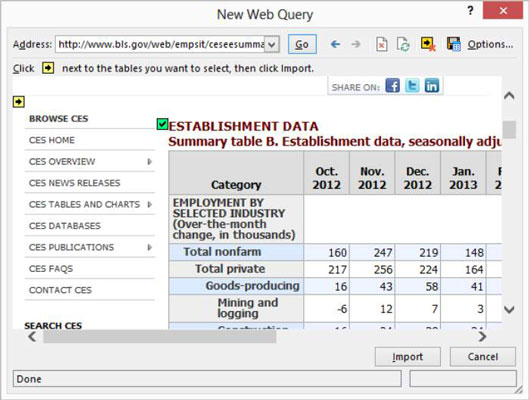
Task: Click the Forward arrow in toolbar
Action: click(x=356, y=44)
